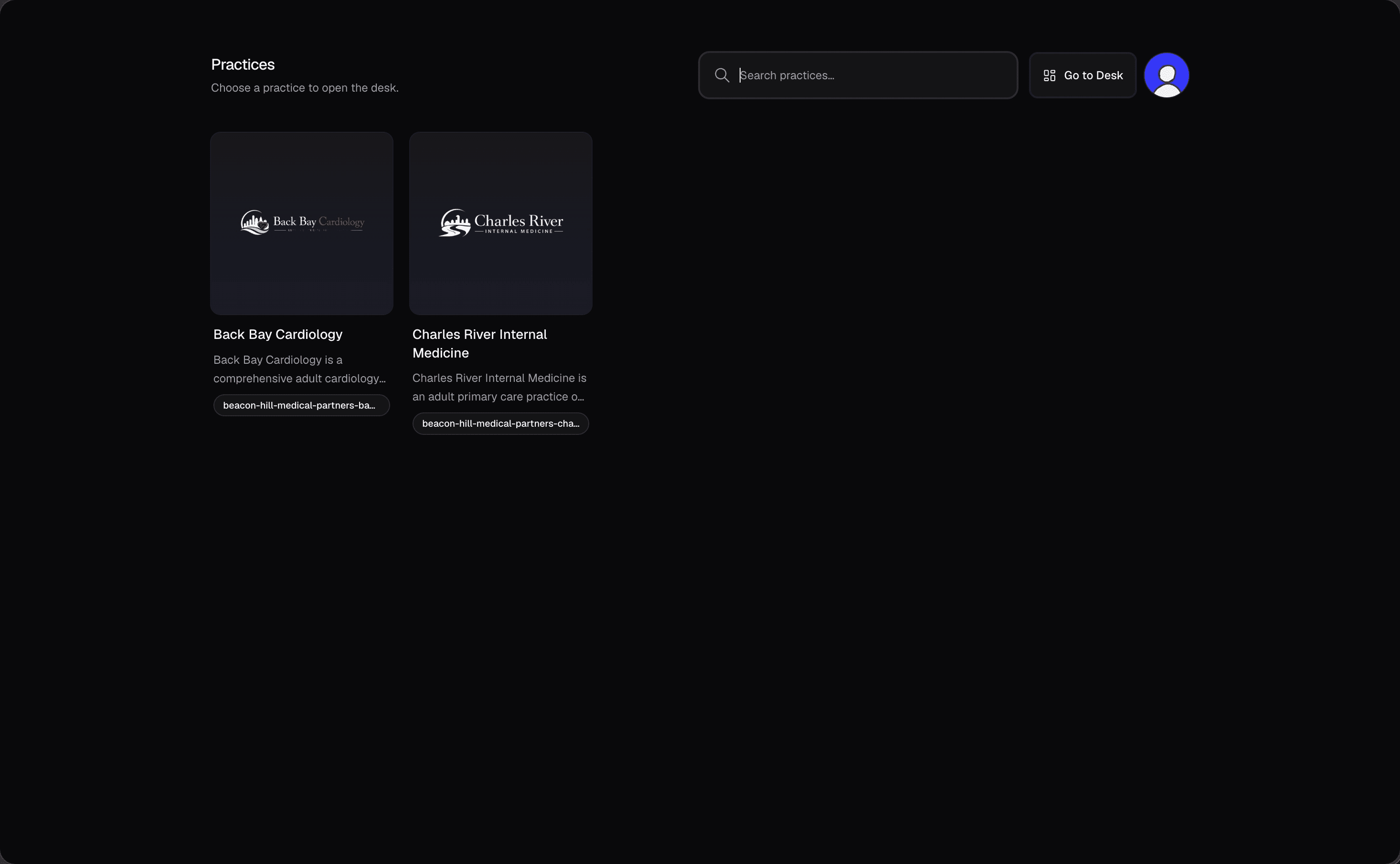The image size is (1400, 864).
Task: Click the INTERNAL MEDICINE tagline in the logo
Action: point(519,232)
